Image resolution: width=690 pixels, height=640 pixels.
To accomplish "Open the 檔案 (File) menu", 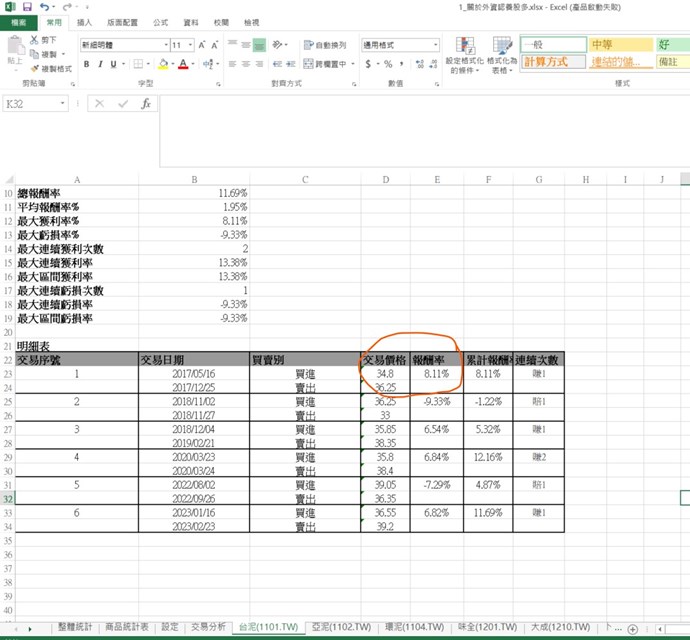I will (x=19, y=21).
